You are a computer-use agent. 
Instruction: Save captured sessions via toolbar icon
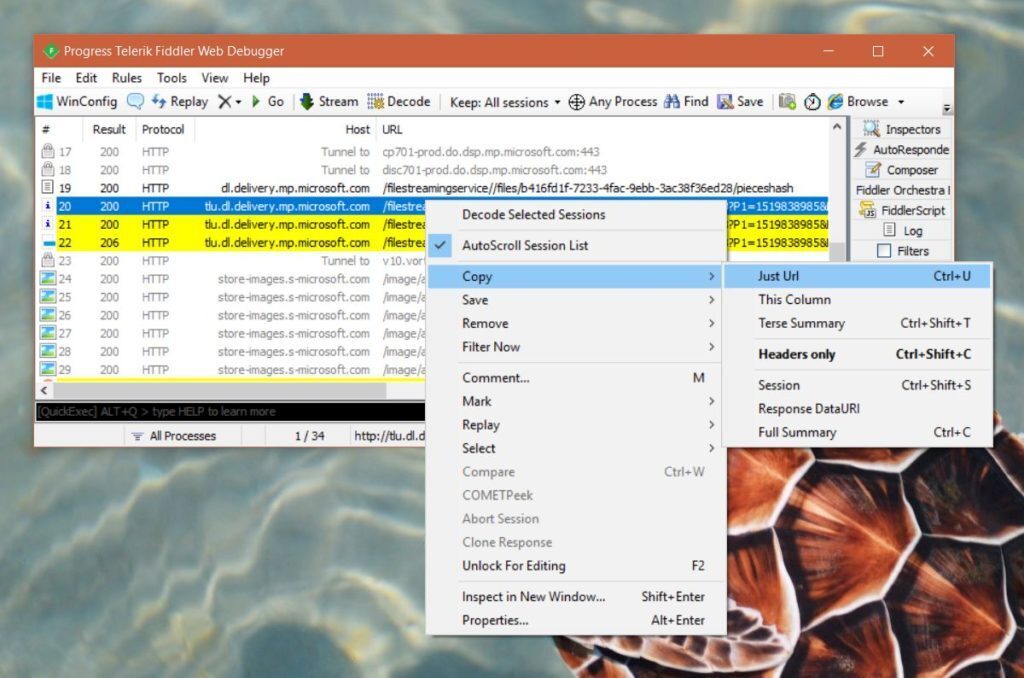coord(740,101)
